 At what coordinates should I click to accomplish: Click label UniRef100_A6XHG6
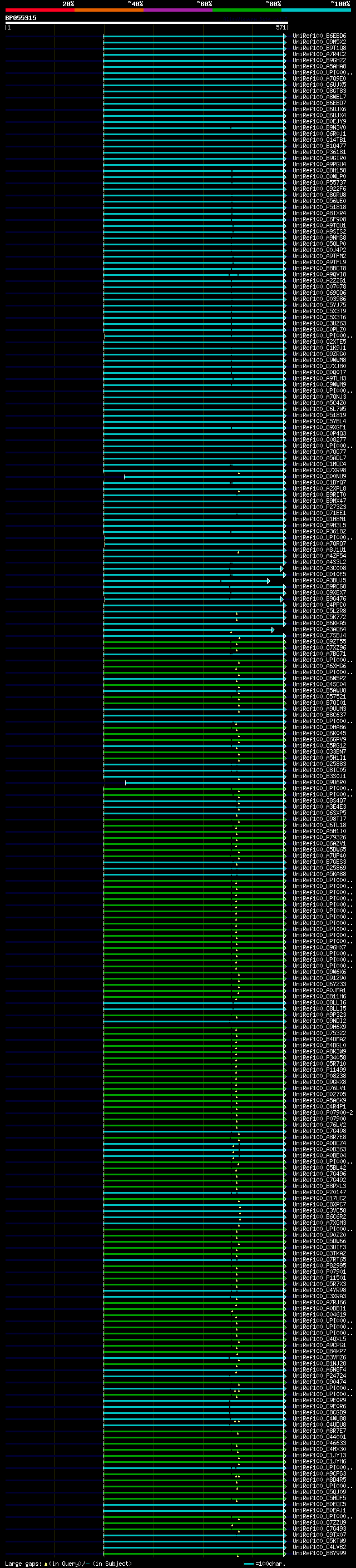[319, 666]
